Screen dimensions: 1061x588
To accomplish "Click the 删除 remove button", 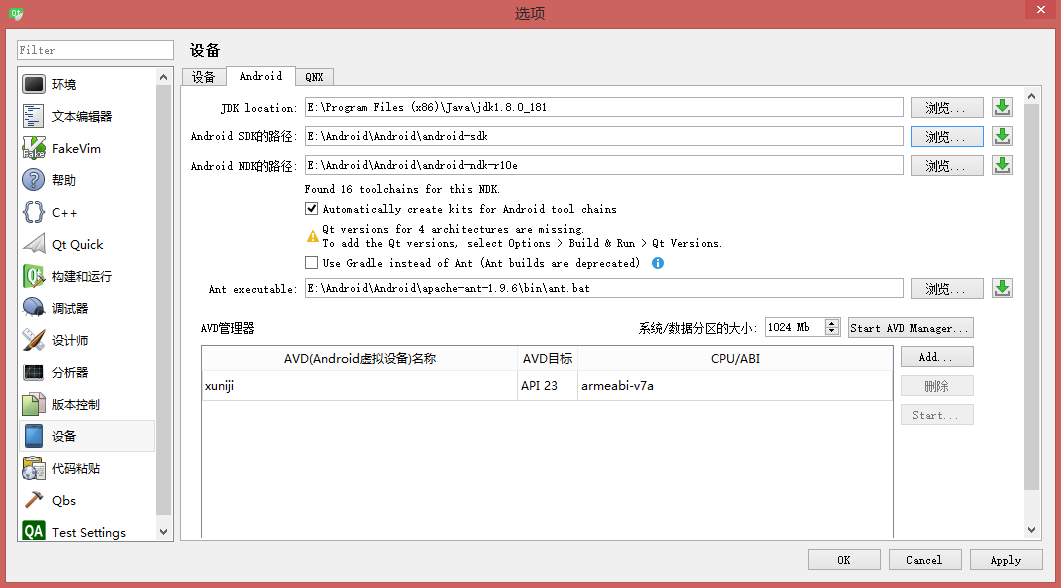I will point(937,386).
